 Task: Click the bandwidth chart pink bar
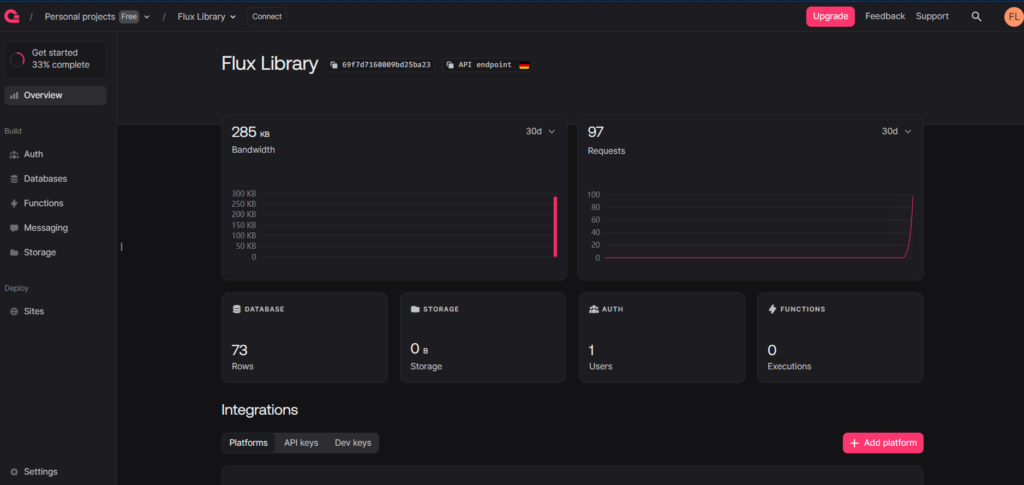pos(555,227)
